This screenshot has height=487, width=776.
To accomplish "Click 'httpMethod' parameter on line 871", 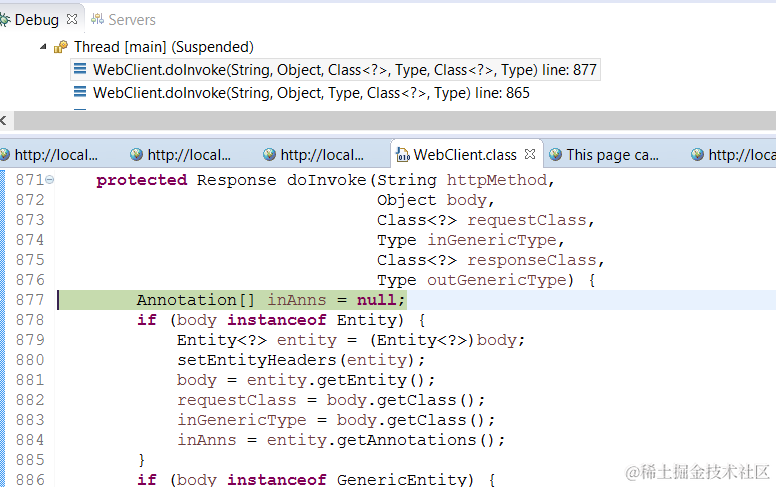I will click(497, 180).
